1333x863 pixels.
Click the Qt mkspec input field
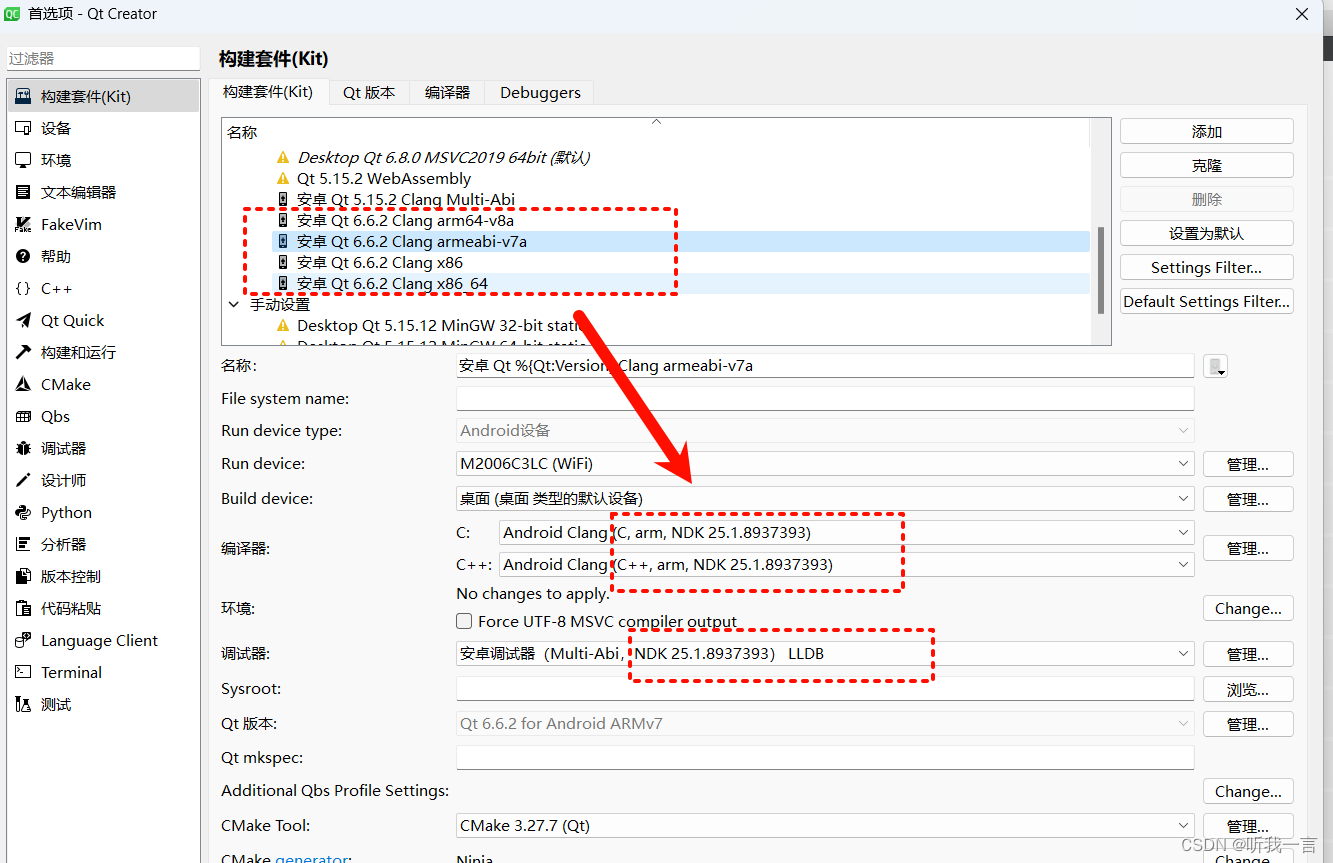click(825, 757)
